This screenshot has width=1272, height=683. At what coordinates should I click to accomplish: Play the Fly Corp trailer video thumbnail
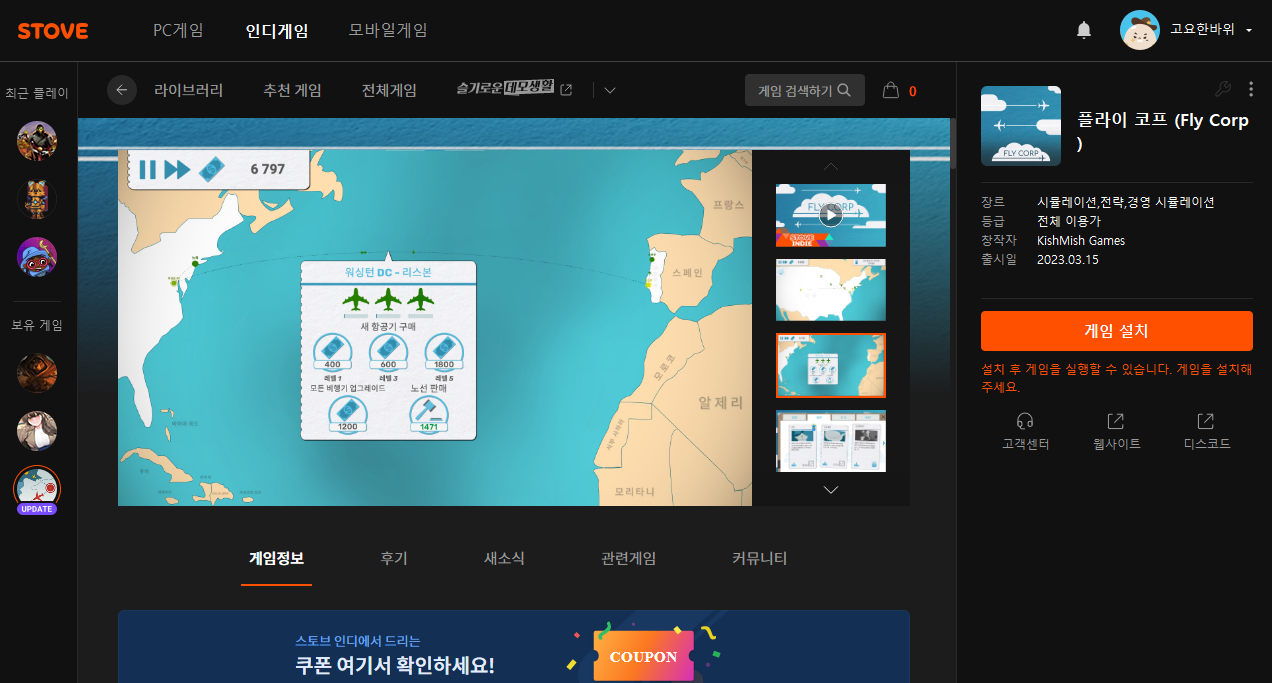831,214
